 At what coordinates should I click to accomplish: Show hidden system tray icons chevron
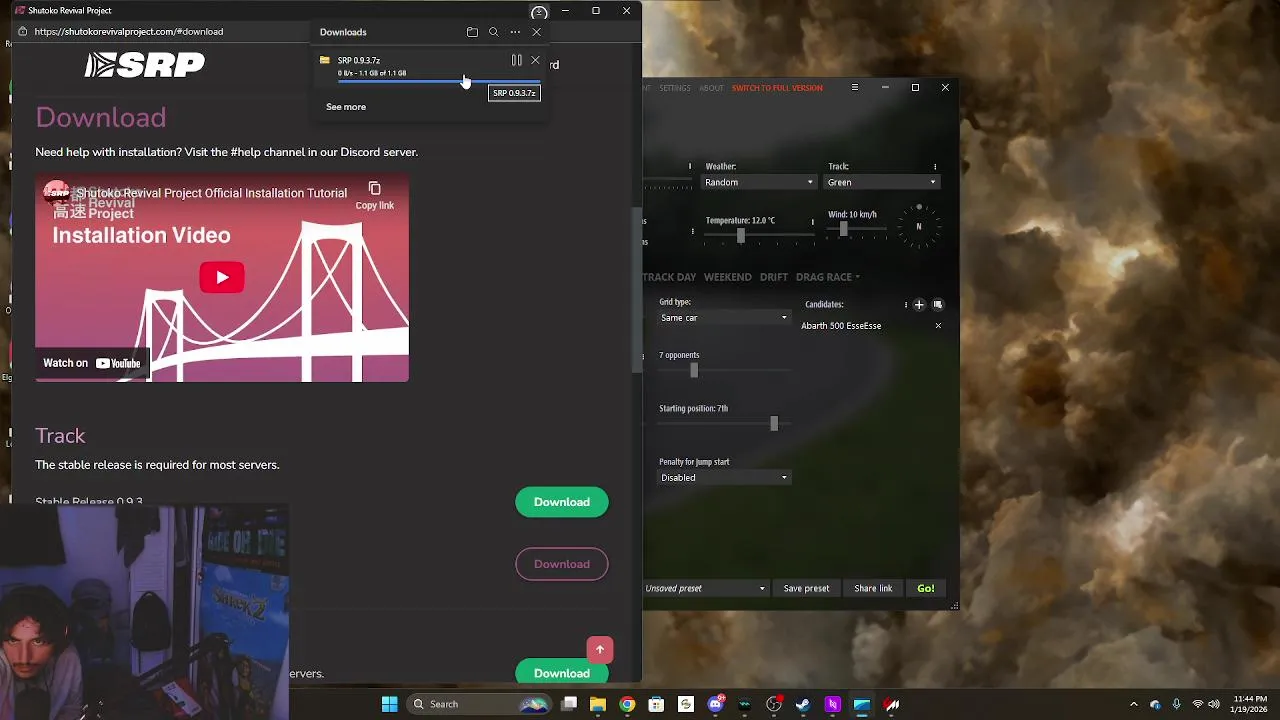tap(1133, 704)
